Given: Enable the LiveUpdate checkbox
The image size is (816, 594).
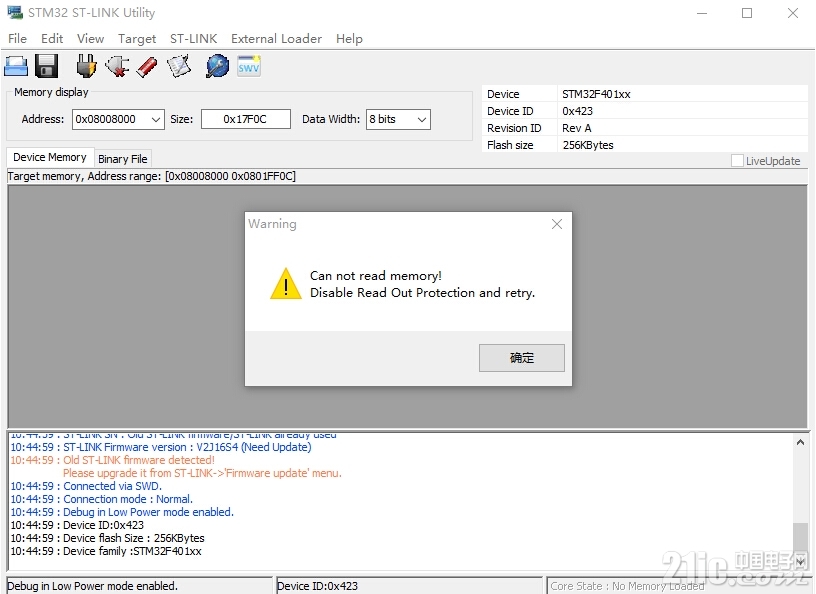Looking at the screenshot, I should (x=737, y=161).
